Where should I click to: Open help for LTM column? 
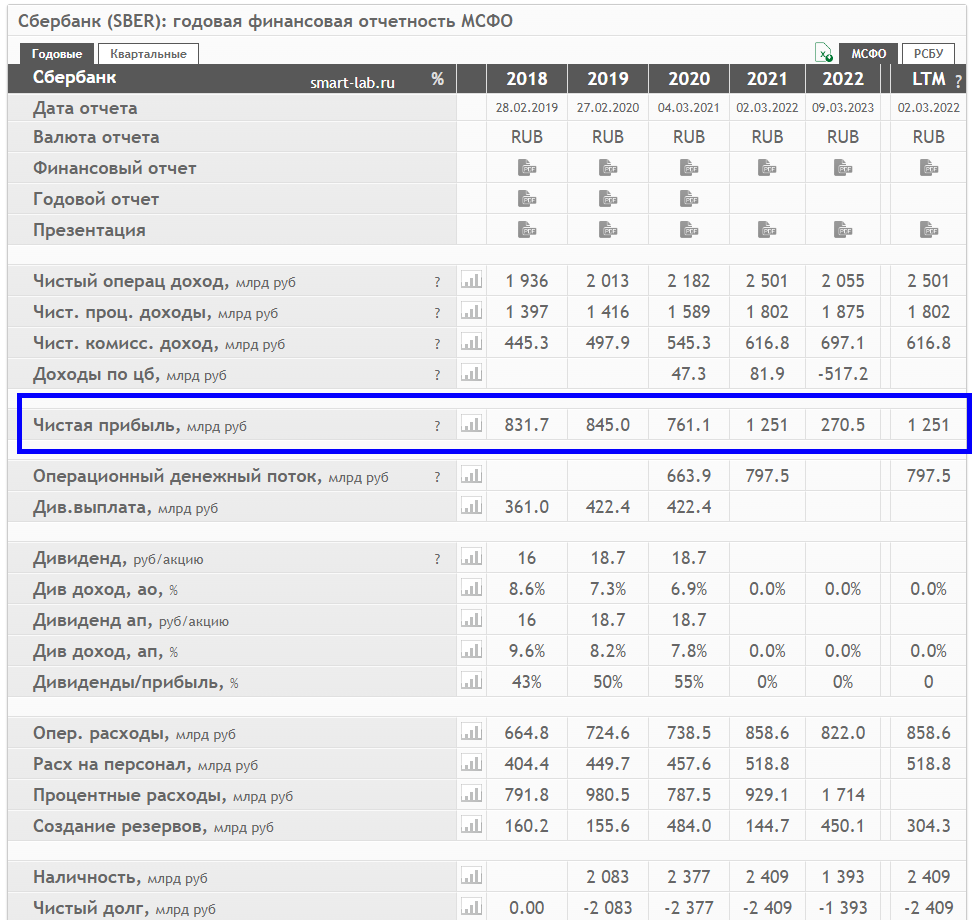pos(958,81)
